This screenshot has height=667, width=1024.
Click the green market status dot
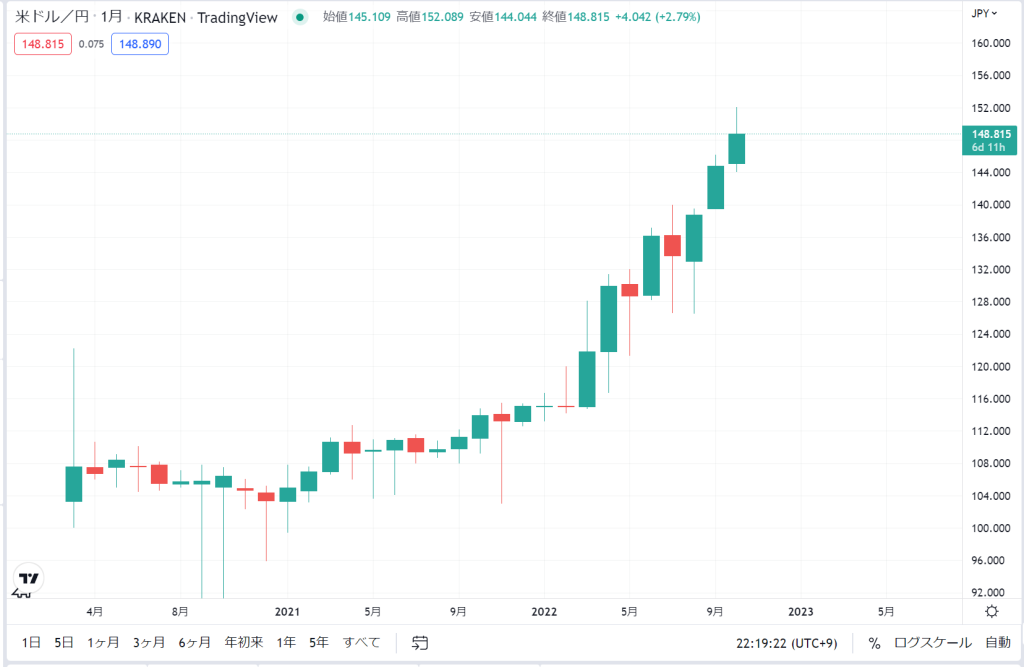click(x=300, y=17)
